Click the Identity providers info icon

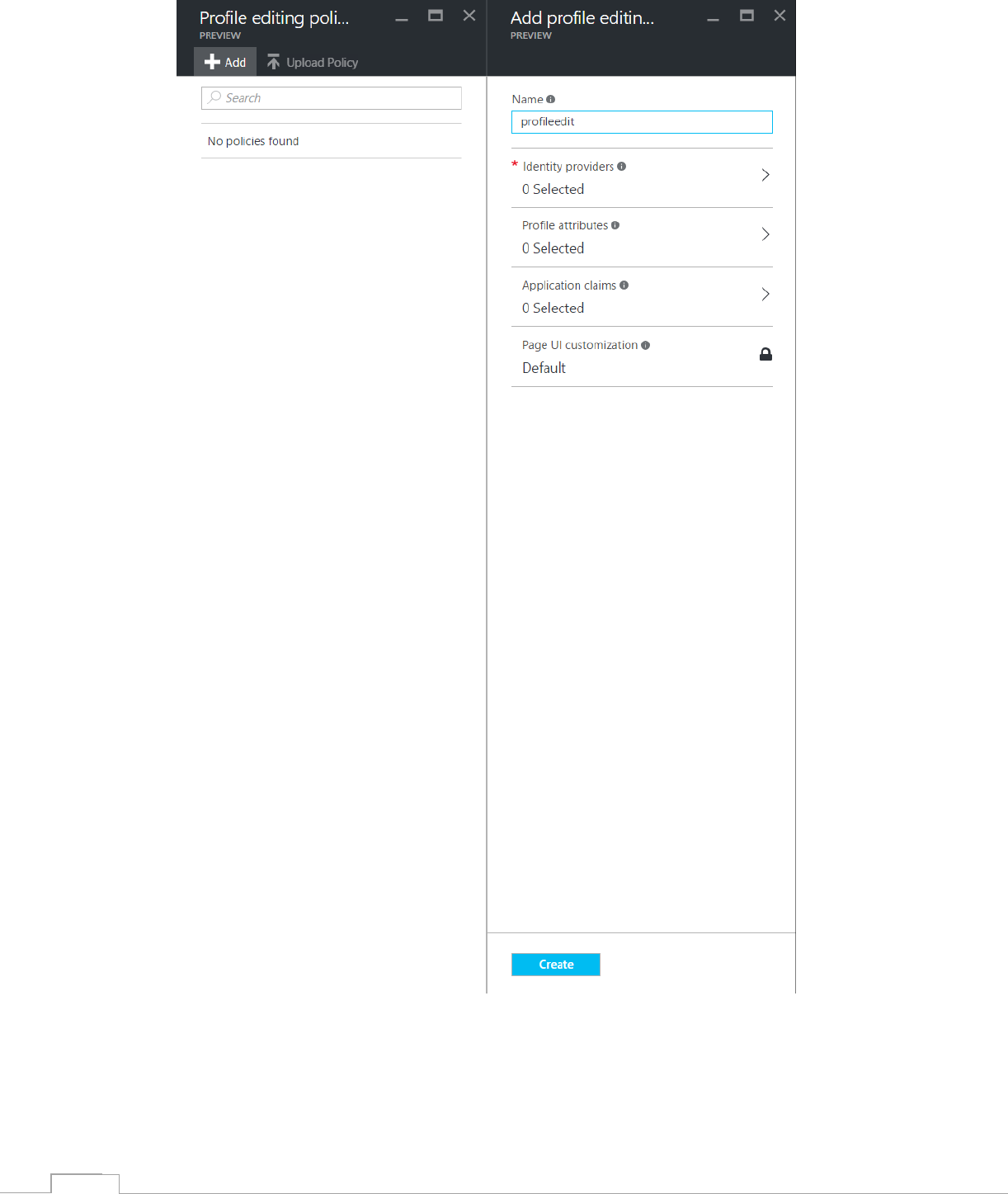(x=621, y=166)
